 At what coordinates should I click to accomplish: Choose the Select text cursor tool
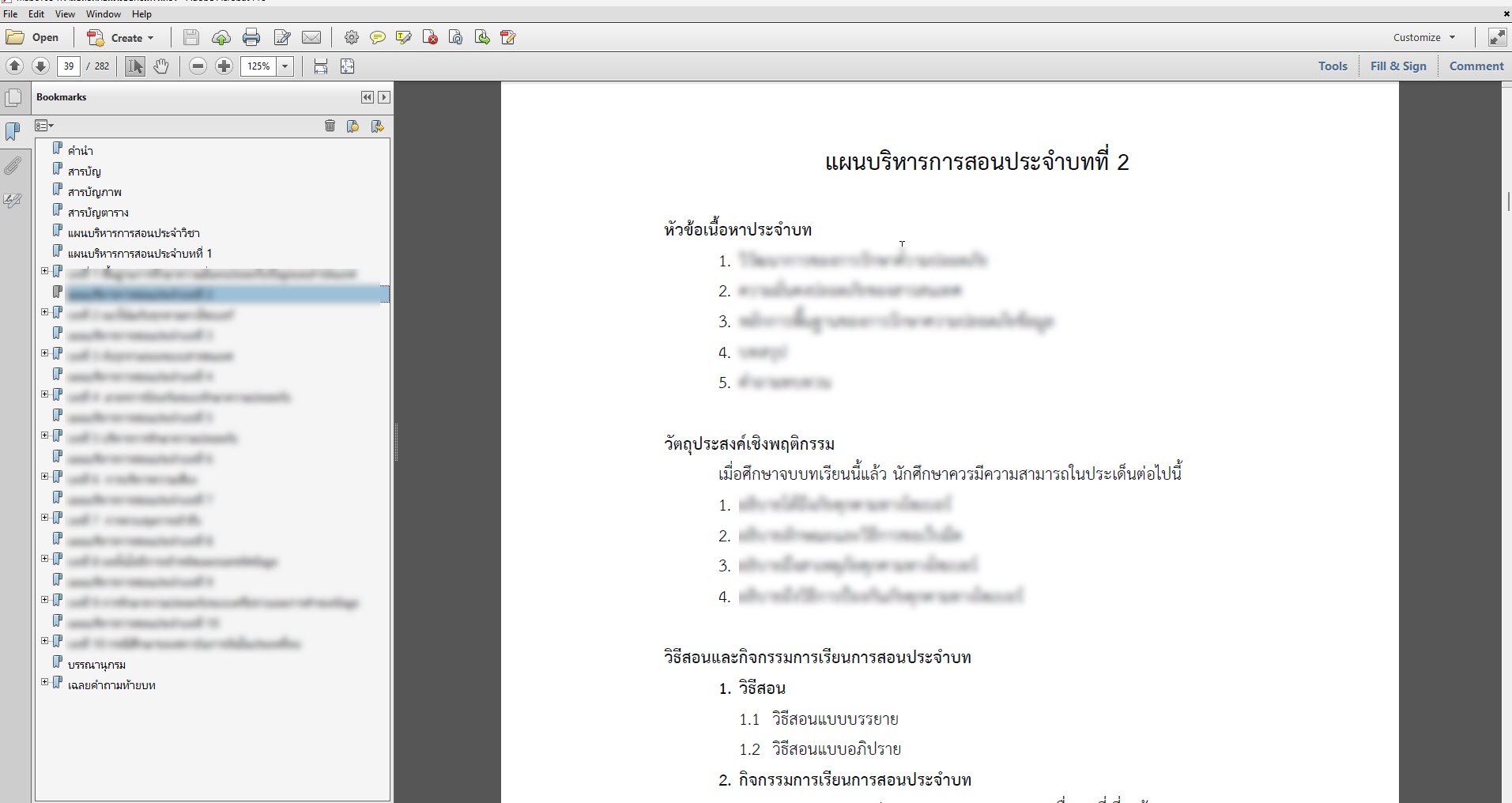135,66
